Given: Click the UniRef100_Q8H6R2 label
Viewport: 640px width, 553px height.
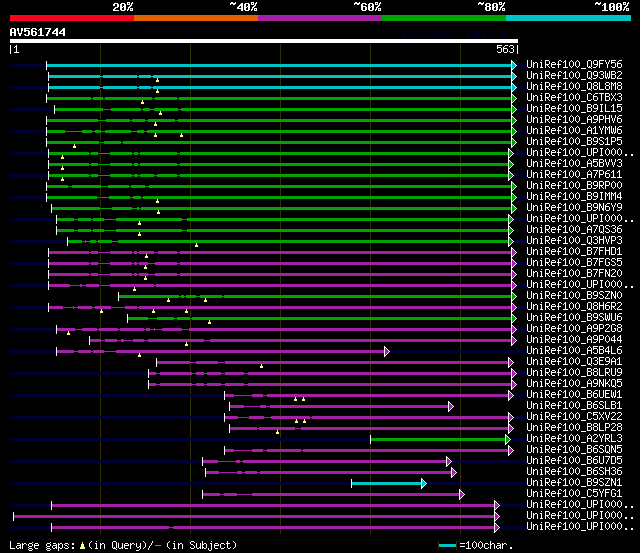Looking at the screenshot, I should (x=574, y=307).
